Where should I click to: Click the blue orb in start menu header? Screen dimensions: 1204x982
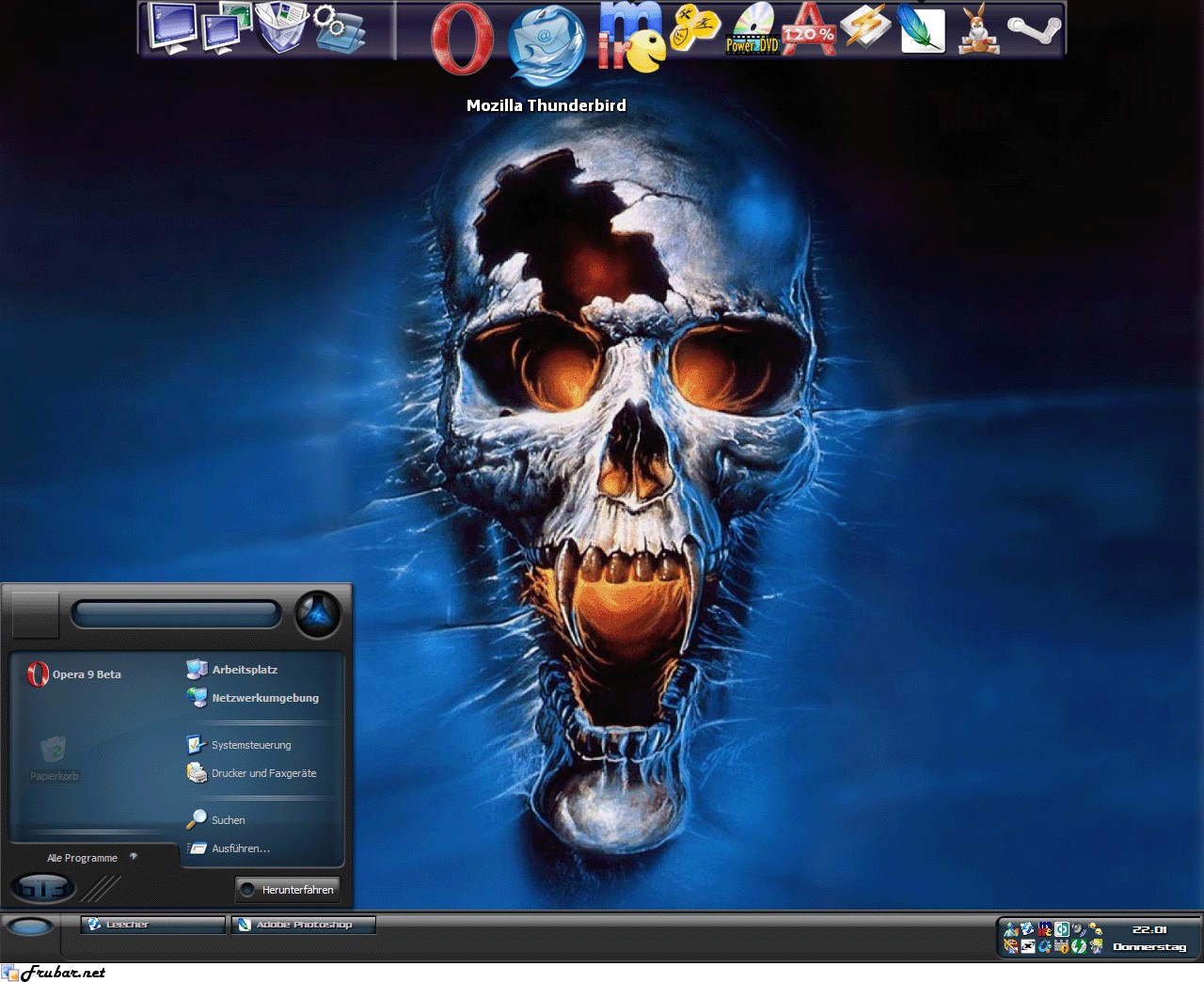(x=318, y=615)
